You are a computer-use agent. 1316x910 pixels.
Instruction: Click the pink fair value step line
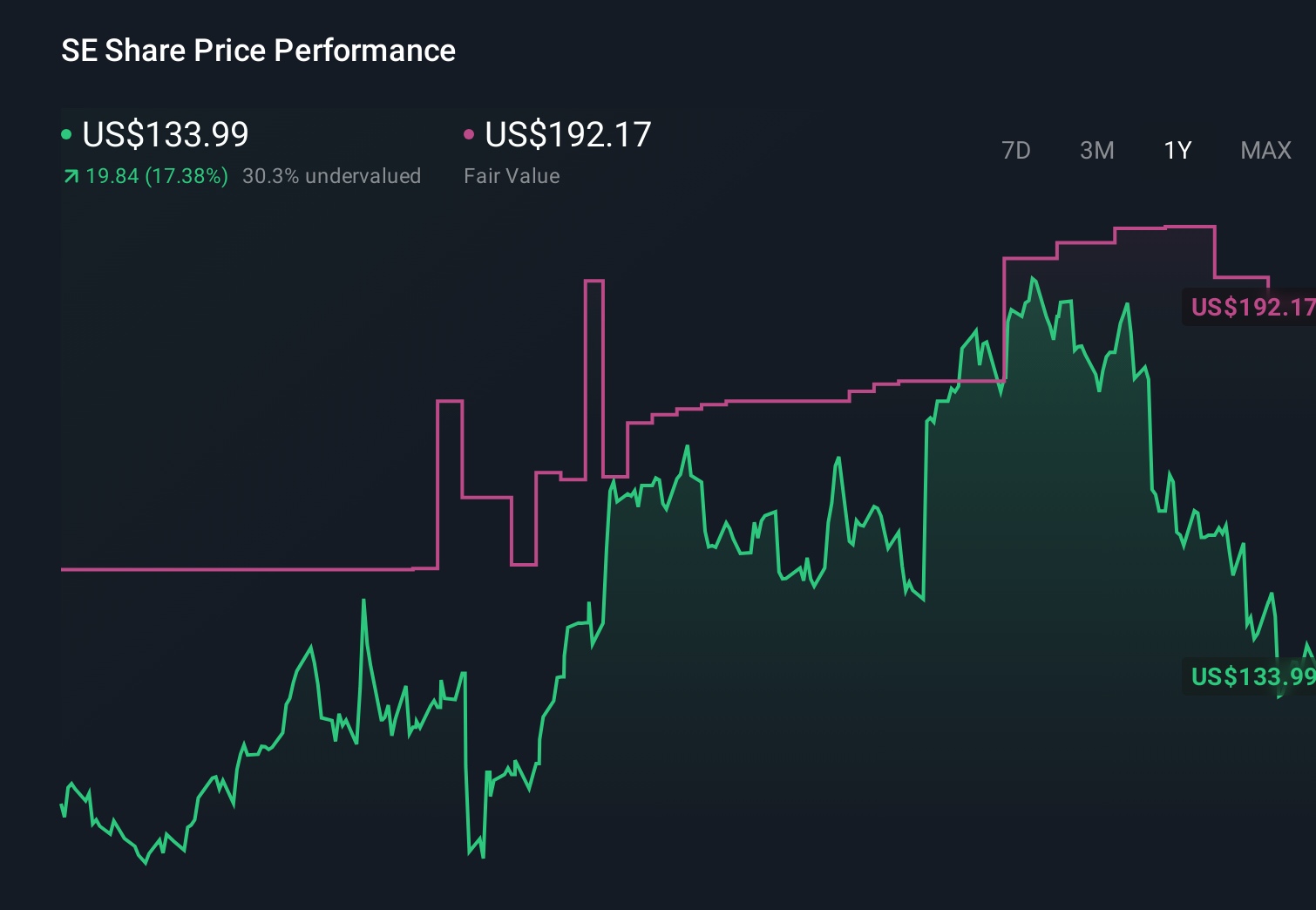[x=261, y=568]
